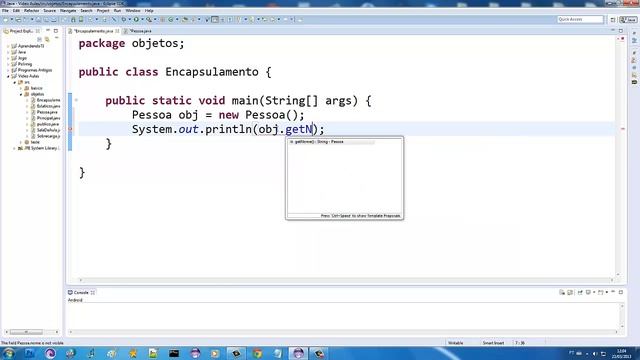Expand the teste package

pyautogui.click(x=21, y=142)
